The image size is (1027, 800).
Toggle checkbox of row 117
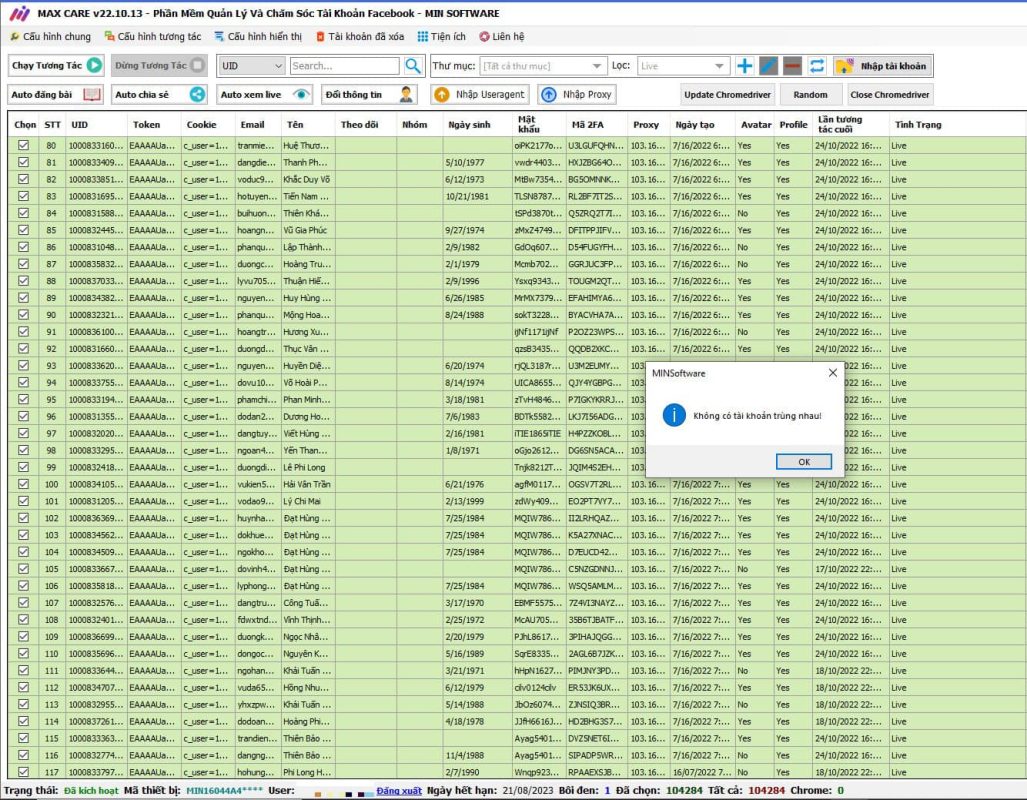[24, 772]
